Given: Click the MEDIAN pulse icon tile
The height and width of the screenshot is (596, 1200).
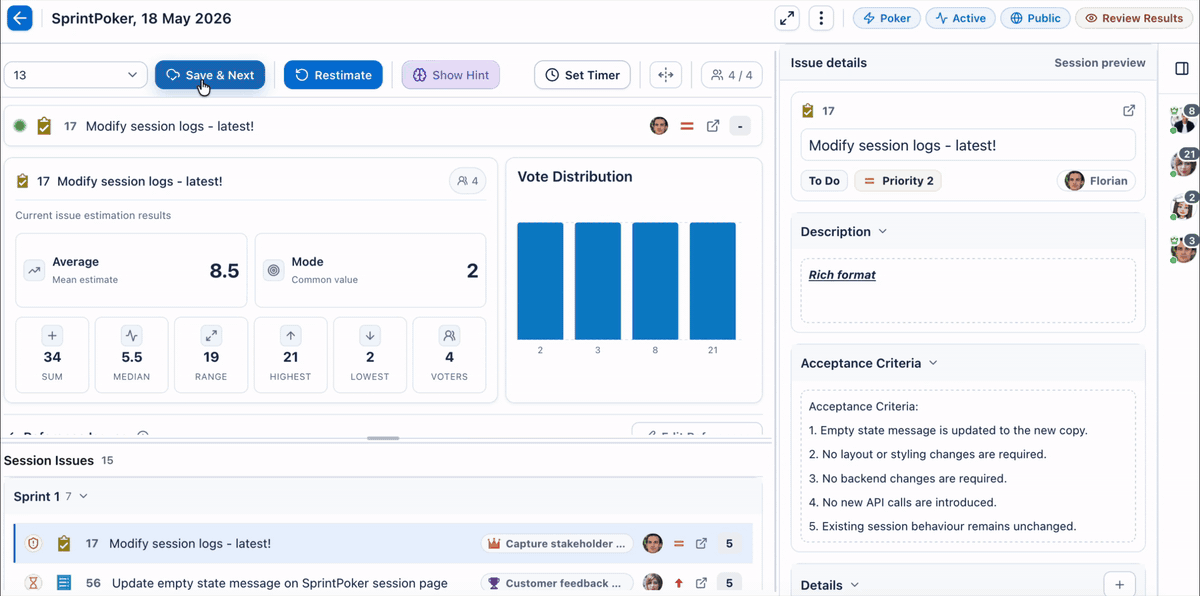Looking at the screenshot, I should (x=132, y=336).
